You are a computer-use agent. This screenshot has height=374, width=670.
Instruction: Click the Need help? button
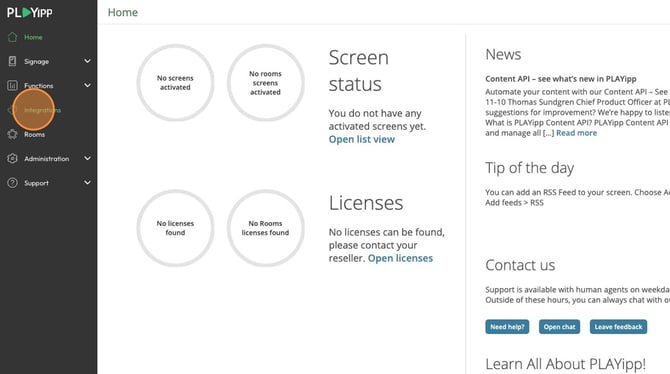pyautogui.click(x=507, y=327)
